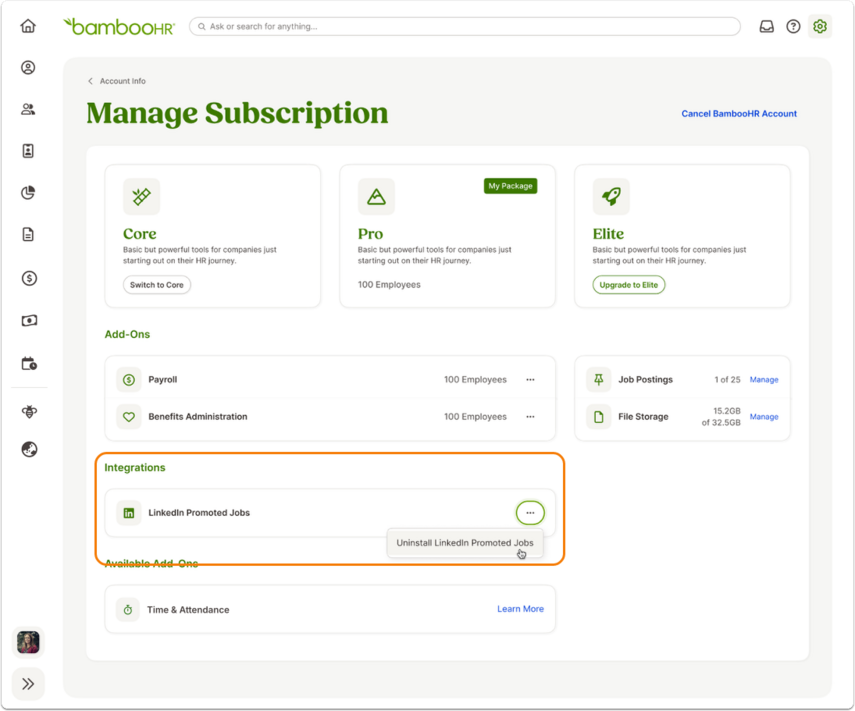Screen dimensions: 855x711
Task: Click Time & Attendance stopwatch icon
Action: point(128,610)
